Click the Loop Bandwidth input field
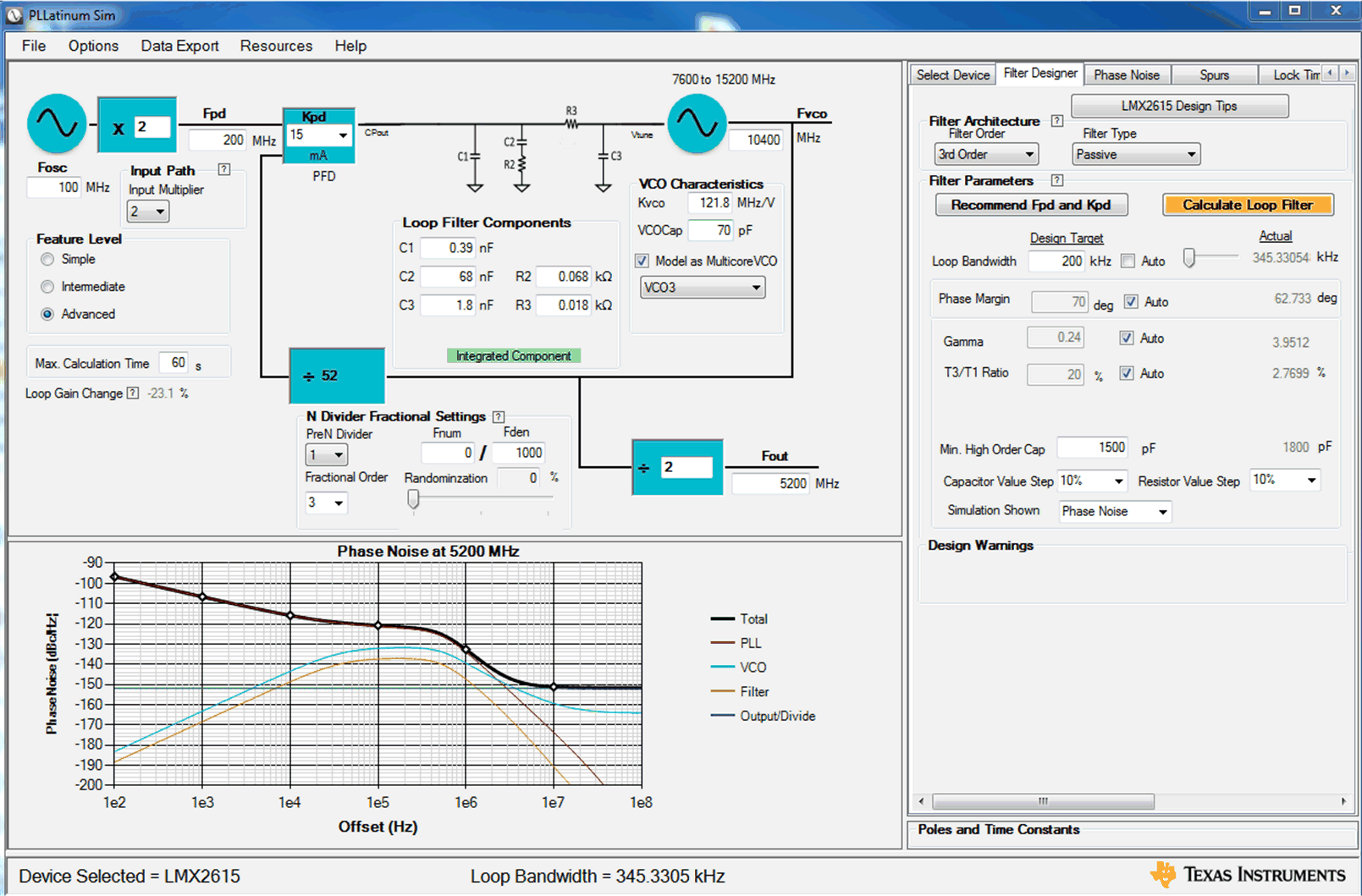 tap(1056, 261)
